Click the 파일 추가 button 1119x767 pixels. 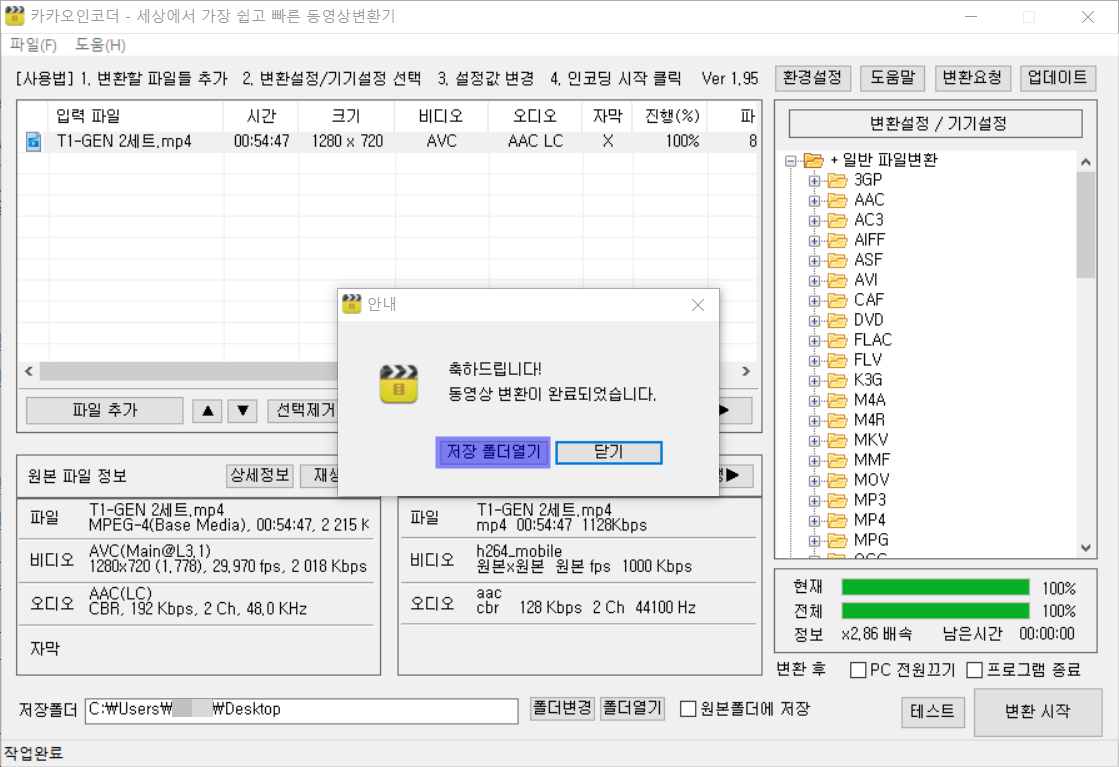coord(105,410)
